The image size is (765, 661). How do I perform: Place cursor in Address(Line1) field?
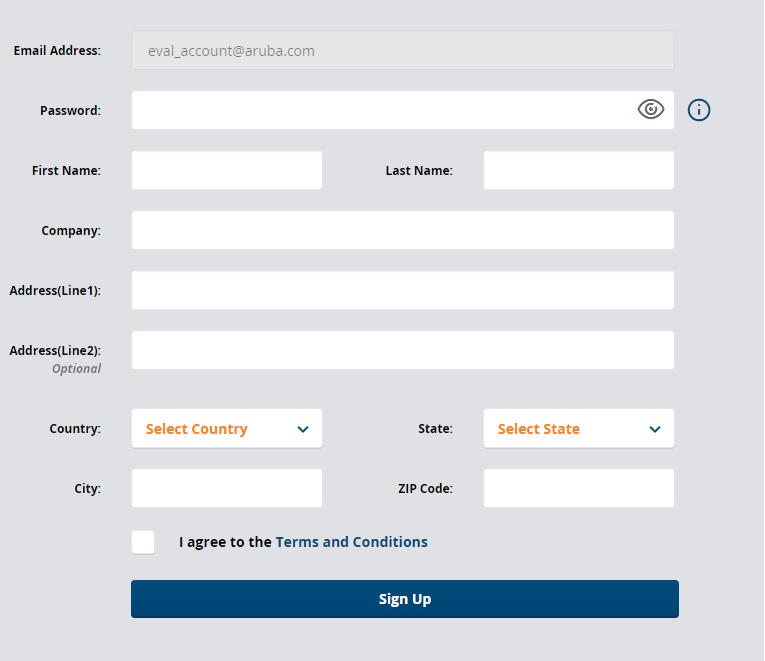click(x=403, y=290)
